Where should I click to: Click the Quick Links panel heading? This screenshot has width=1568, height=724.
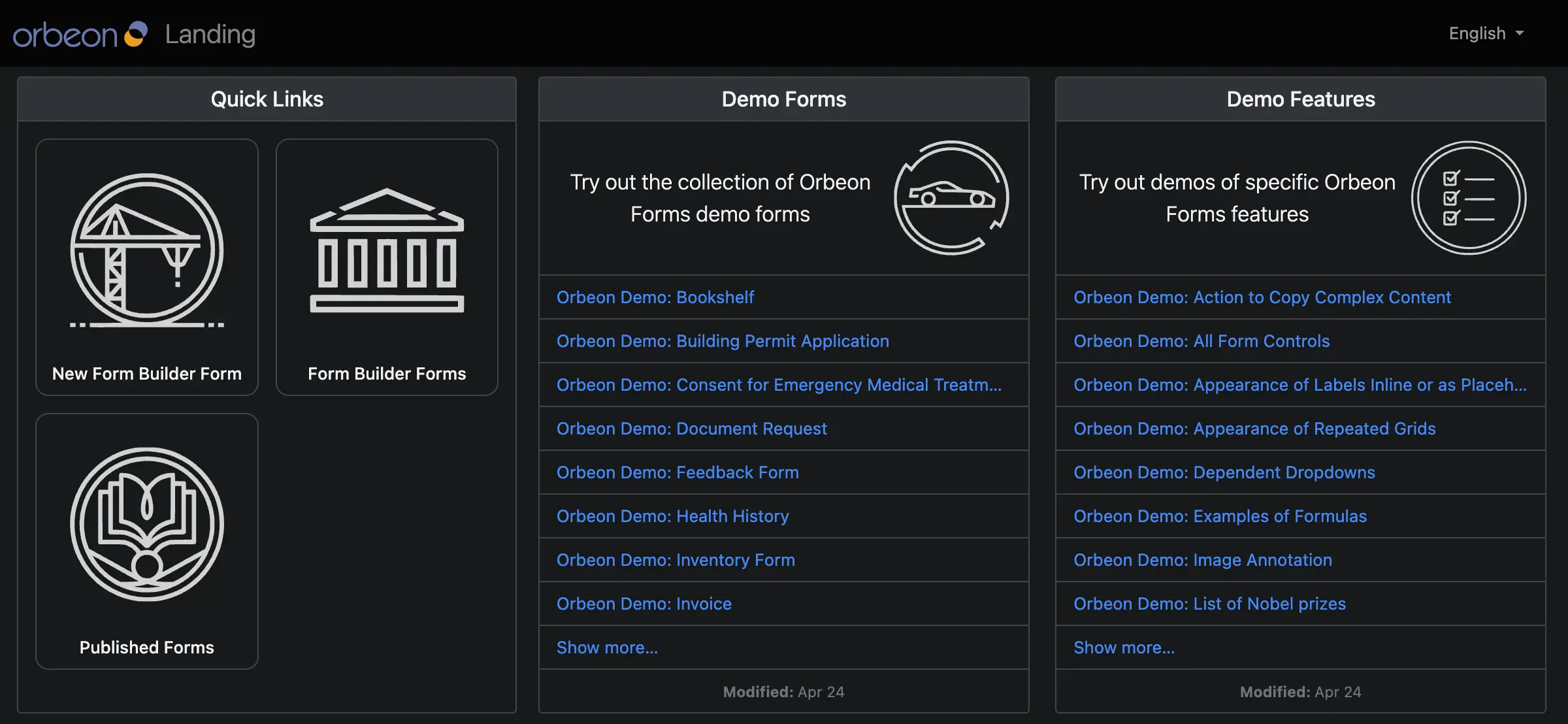[x=267, y=99]
